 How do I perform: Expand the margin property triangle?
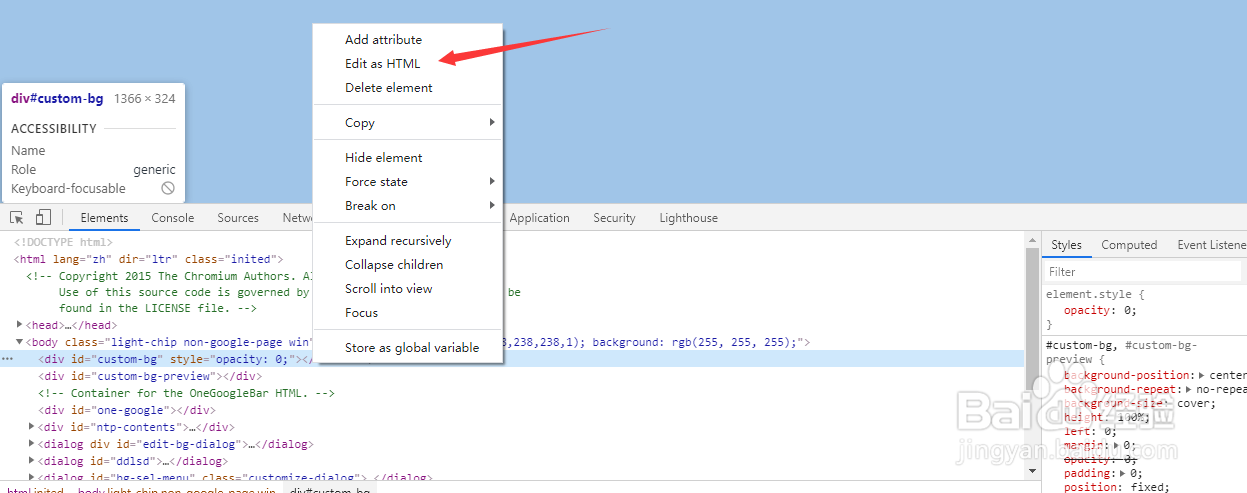[x=1115, y=445]
